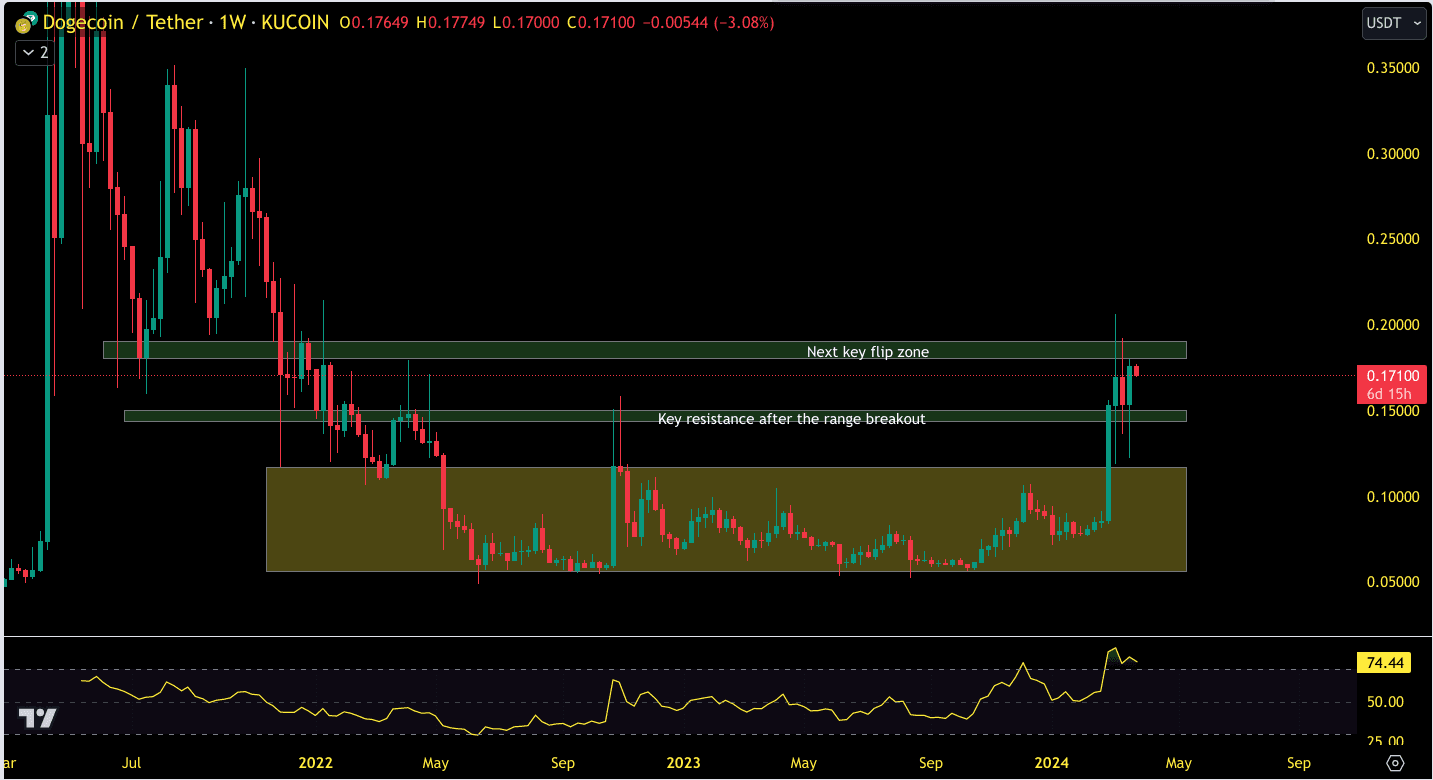Select 'Key resistance after the range breakout' label
The height and width of the screenshot is (780, 1433).
coord(791,419)
